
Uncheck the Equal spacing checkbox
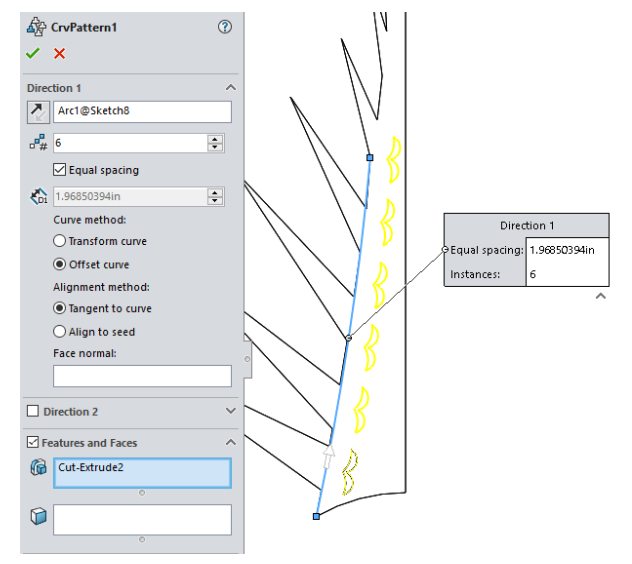[60, 170]
